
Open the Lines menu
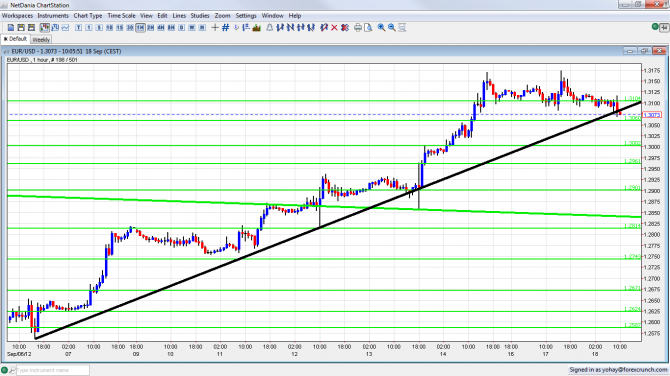tap(179, 15)
